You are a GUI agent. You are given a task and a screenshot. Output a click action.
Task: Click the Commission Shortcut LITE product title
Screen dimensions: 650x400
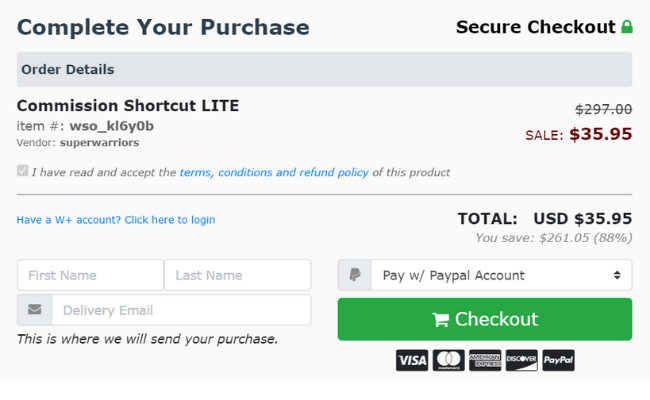128,106
